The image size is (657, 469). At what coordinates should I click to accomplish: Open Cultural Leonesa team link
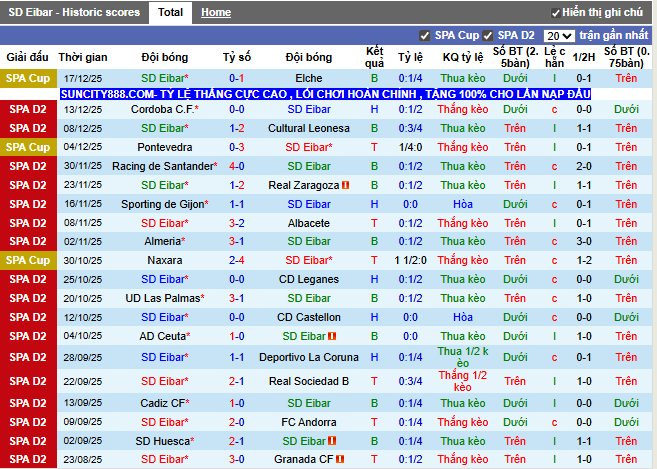[x=309, y=128]
